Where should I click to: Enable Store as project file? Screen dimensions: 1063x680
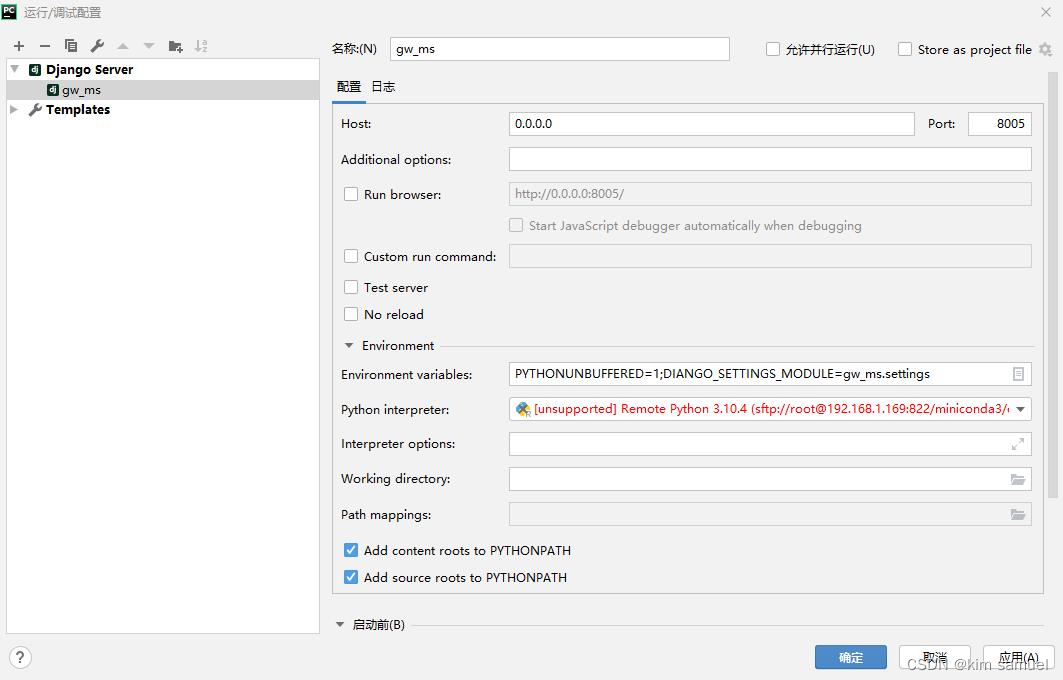pyautogui.click(x=904, y=48)
